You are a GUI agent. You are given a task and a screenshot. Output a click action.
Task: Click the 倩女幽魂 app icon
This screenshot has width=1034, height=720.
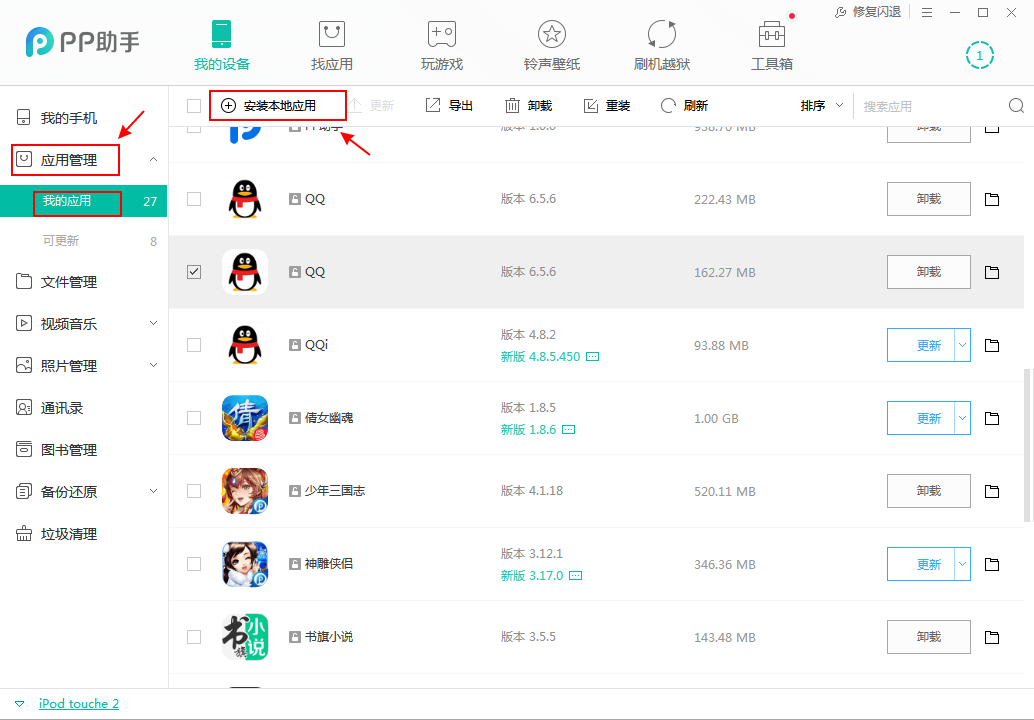[x=245, y=418]
